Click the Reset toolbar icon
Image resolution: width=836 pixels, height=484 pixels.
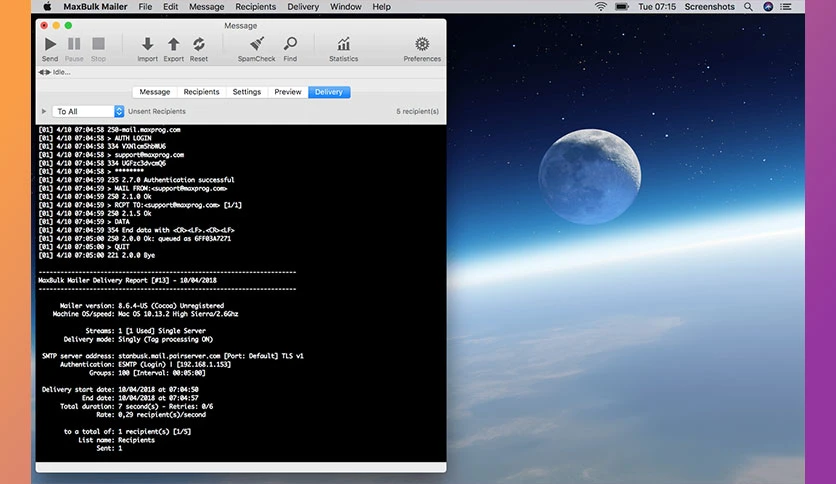pyautogui.click(x=199, y=44)
